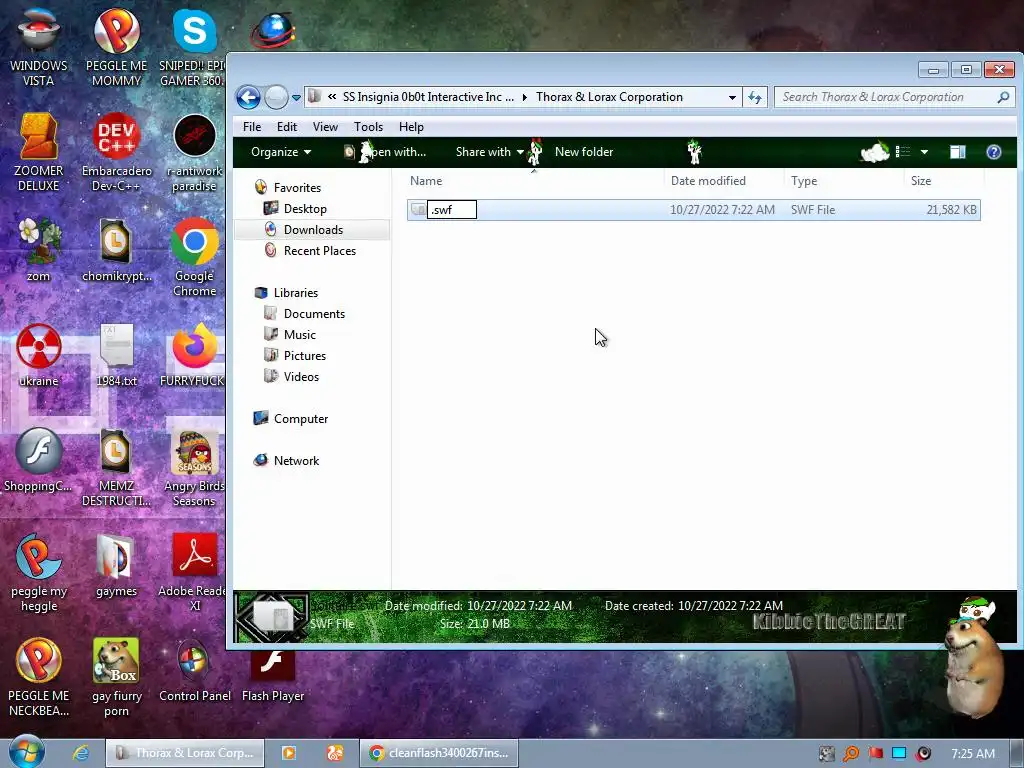This screenshot has width=1024, height=768.
Task: Select Computer in the navigation pane
Action: click(x=300, y=419)
